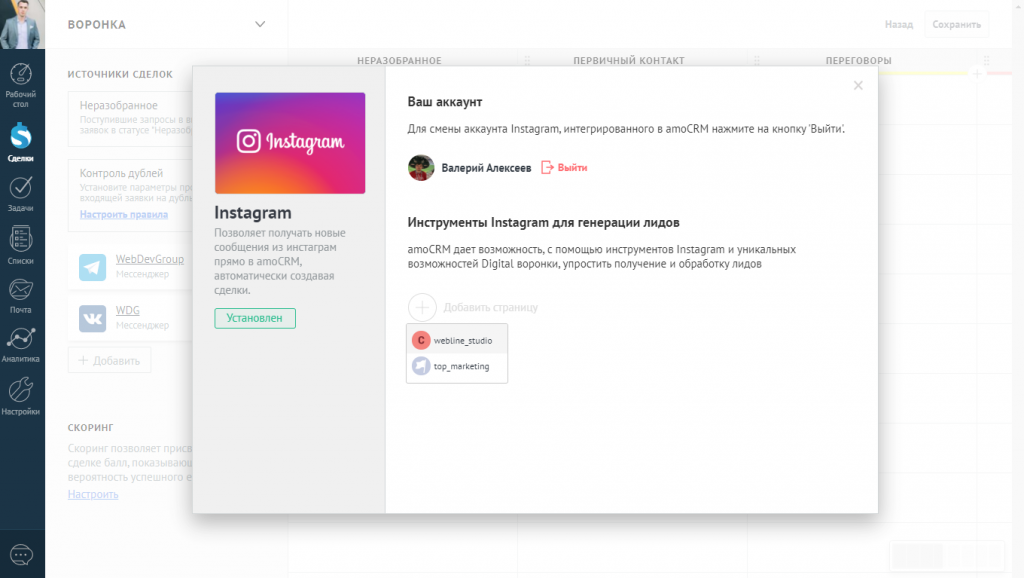
Task: Open the chat bubble icon in sidebar
Action: [21, 555]
